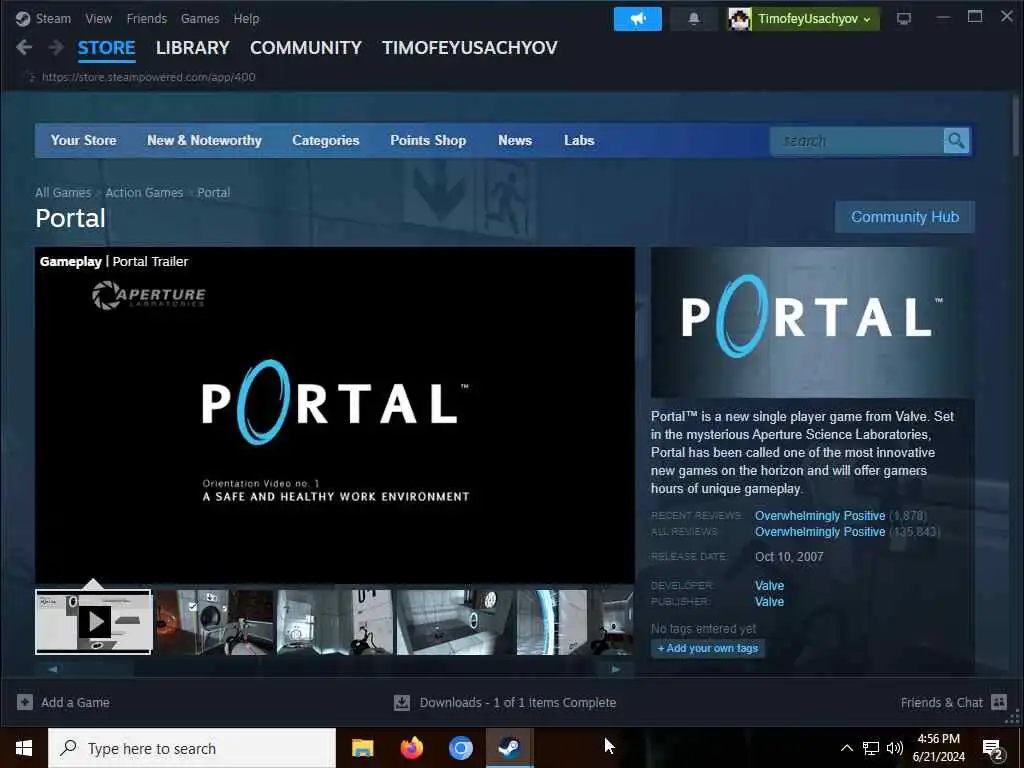Open Points Shop link
Screen dimensions: 1024x768
coord(428,140)
